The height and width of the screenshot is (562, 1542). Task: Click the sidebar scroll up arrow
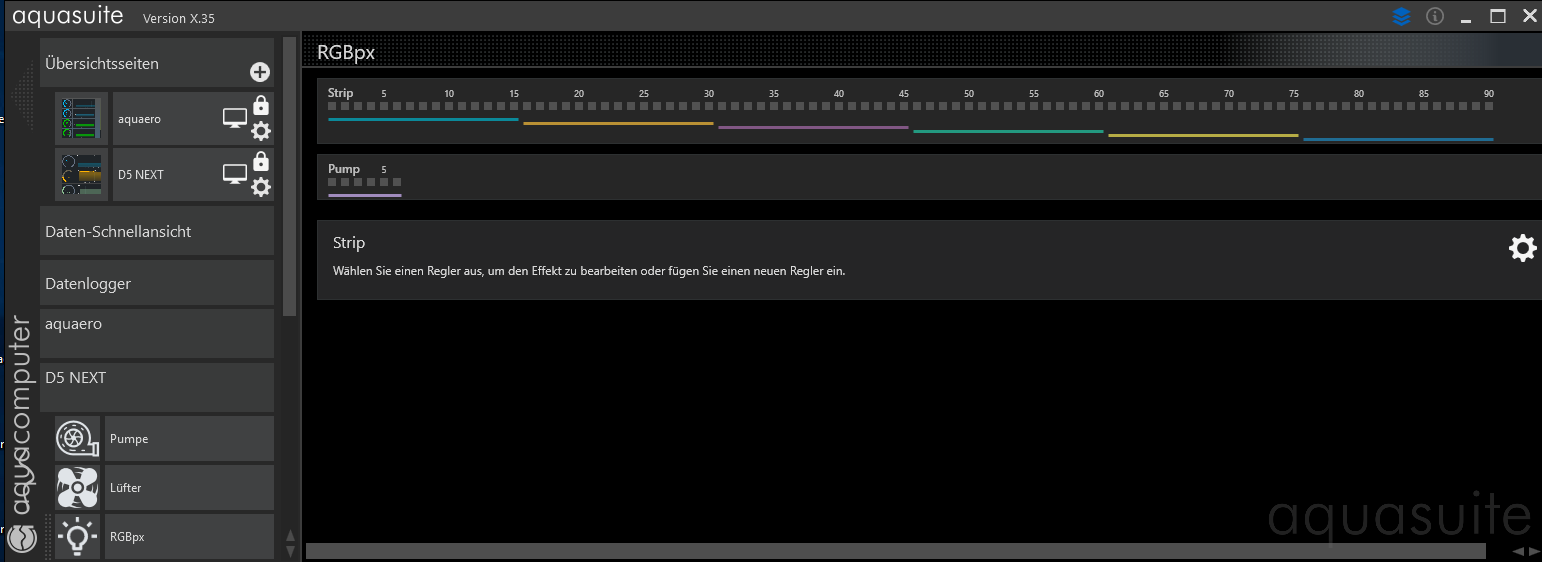(290, 535)
